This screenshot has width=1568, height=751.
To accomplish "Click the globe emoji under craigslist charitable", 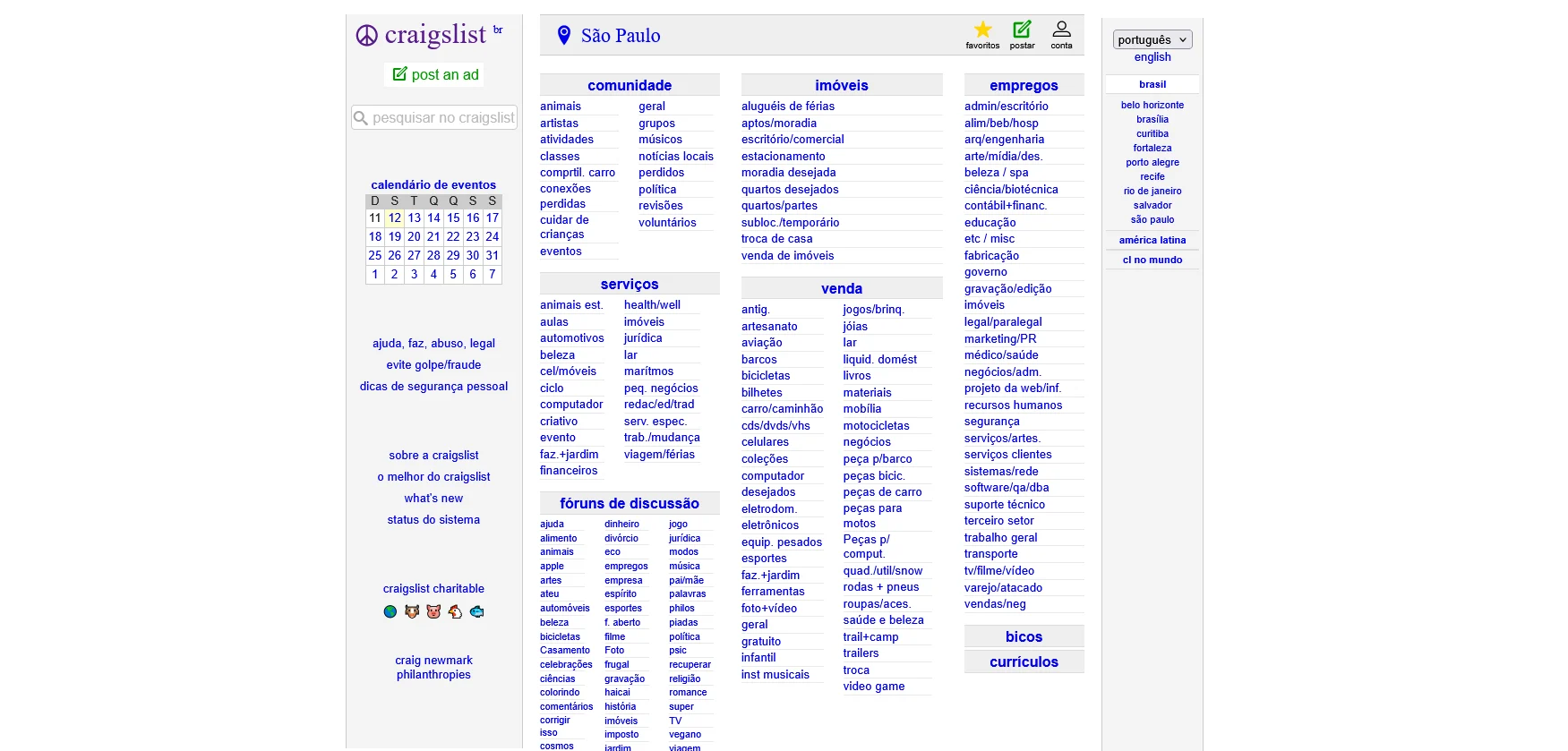I will pyautogui.click(x=390, y=612).
